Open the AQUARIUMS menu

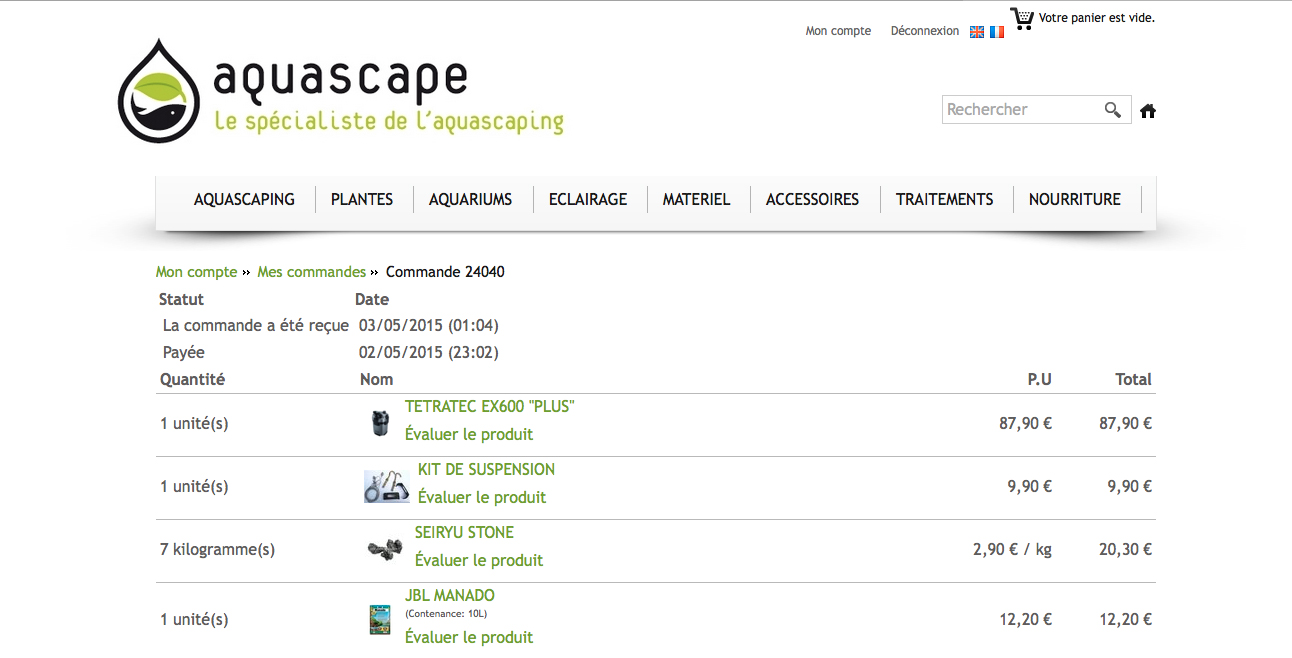(x=470, y=199)
